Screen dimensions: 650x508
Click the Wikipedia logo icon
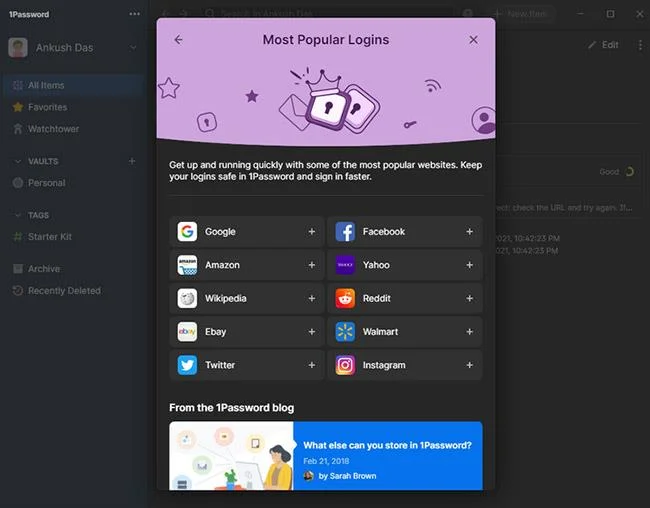pyautogui.click(x=187, y=298)
